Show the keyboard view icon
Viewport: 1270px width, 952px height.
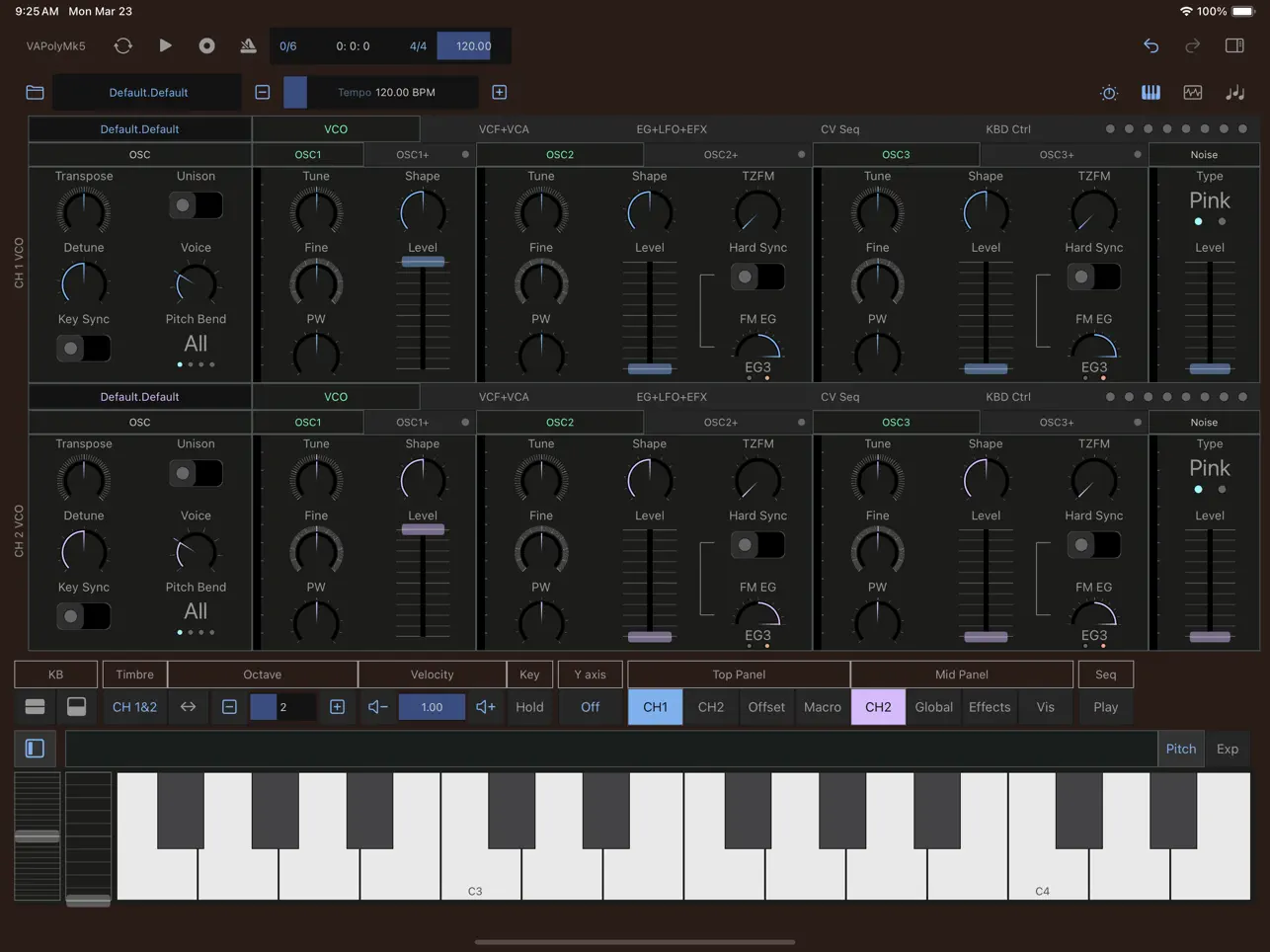1151,92
